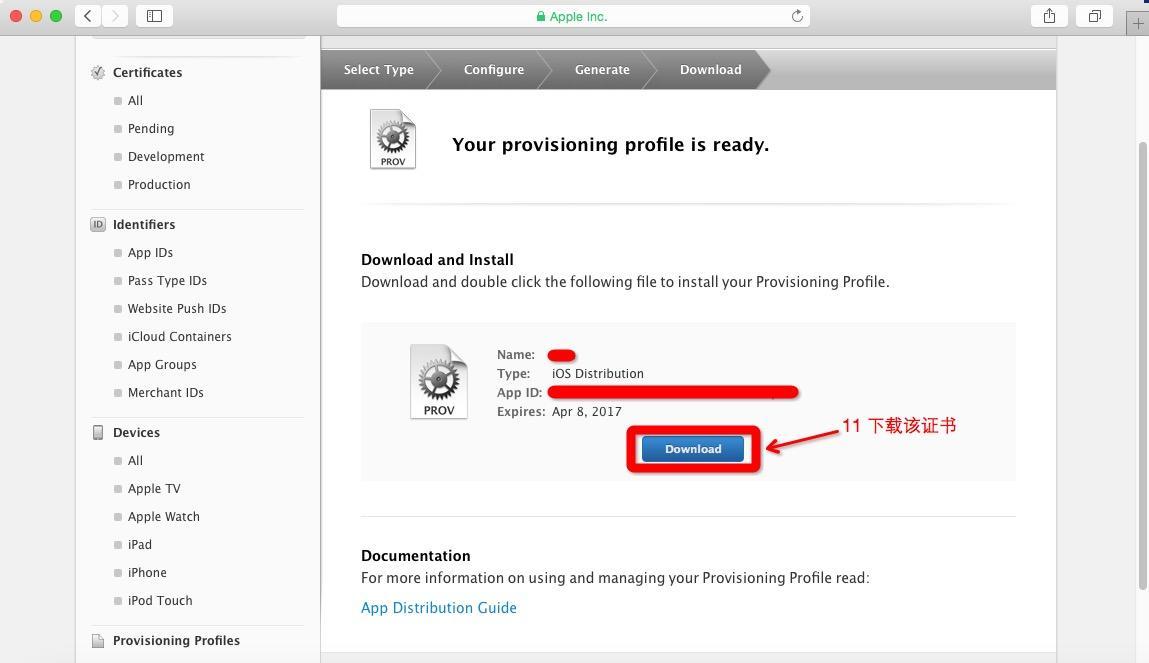Click the PROV file icon beside the profile details
1149x663 pixels.
(x=438, y=382)
